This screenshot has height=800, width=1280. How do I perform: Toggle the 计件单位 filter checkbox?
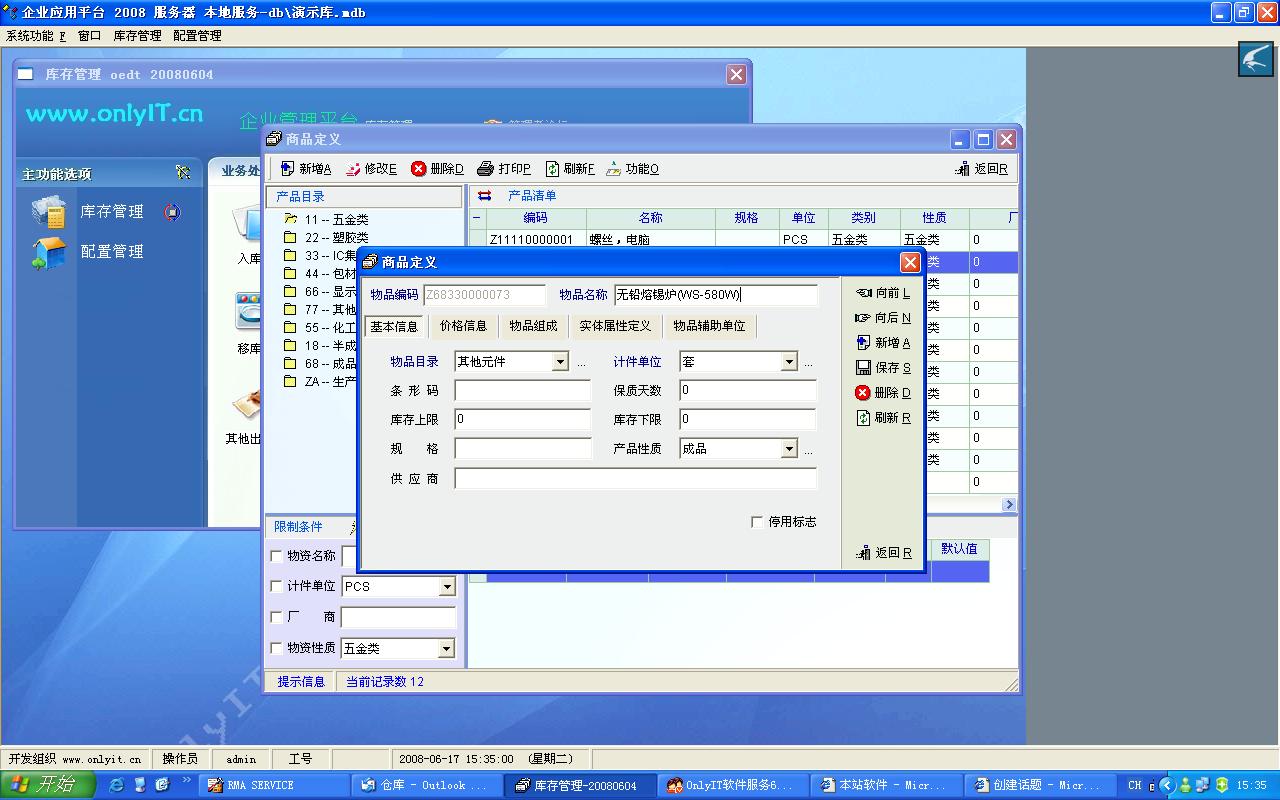coord(277,587)
